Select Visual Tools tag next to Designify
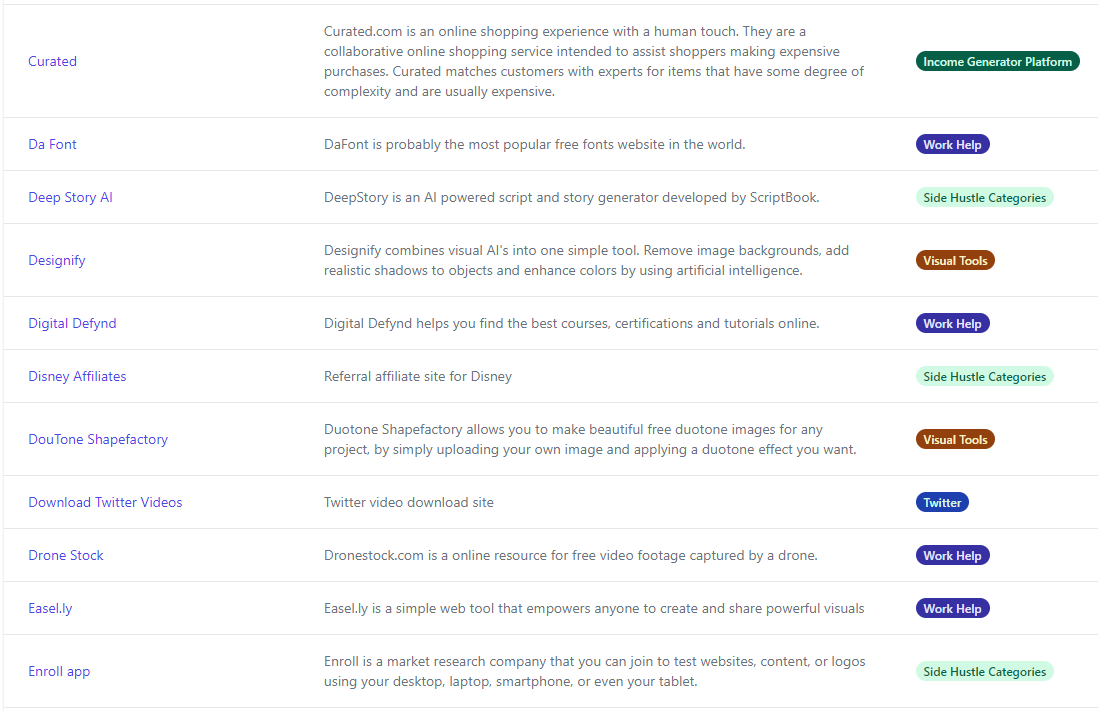This screenshot has width=1098, height=711. pyautogui.click(x=955, y=261)
